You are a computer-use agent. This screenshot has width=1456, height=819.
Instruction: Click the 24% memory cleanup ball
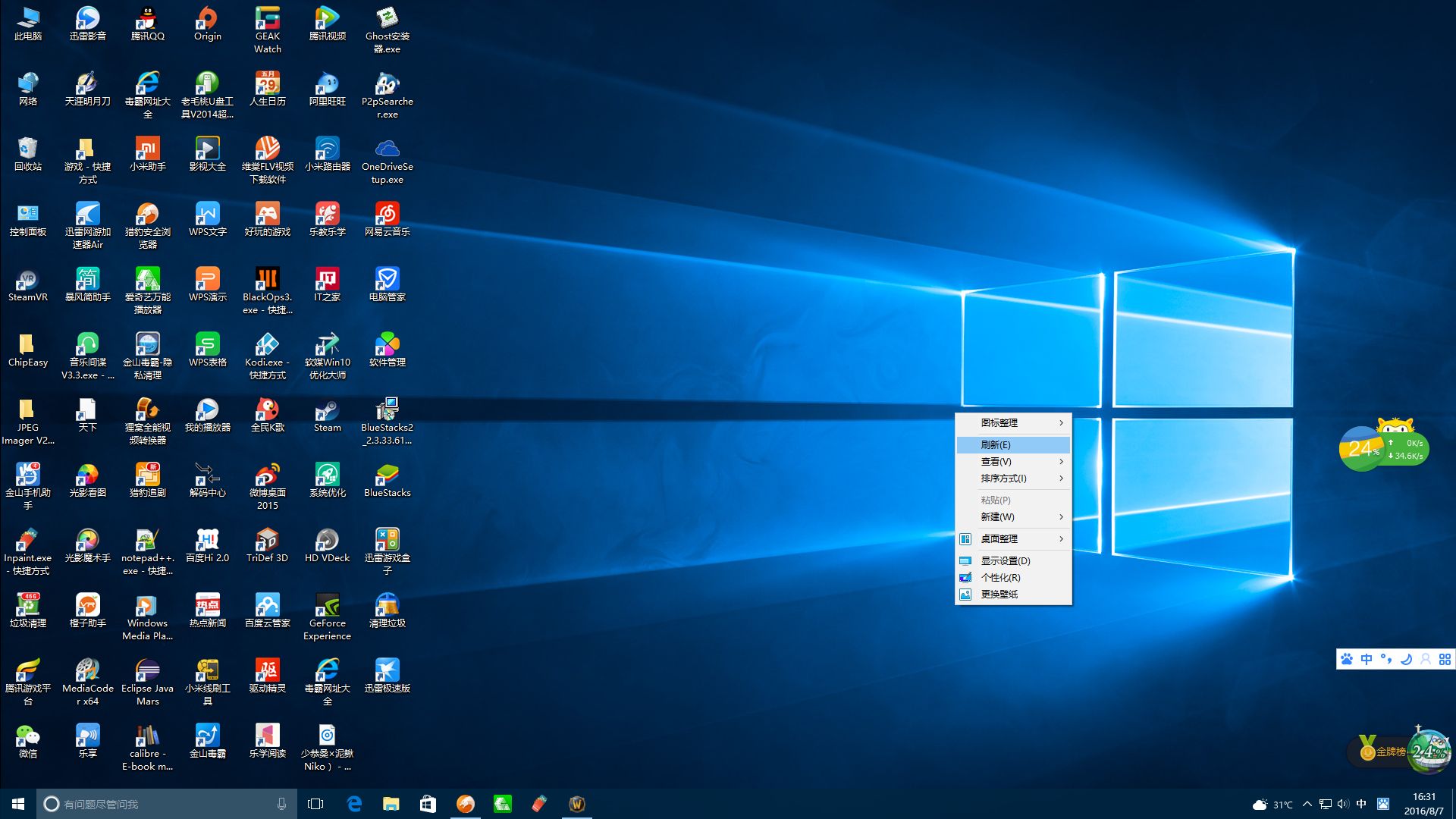1363,448
